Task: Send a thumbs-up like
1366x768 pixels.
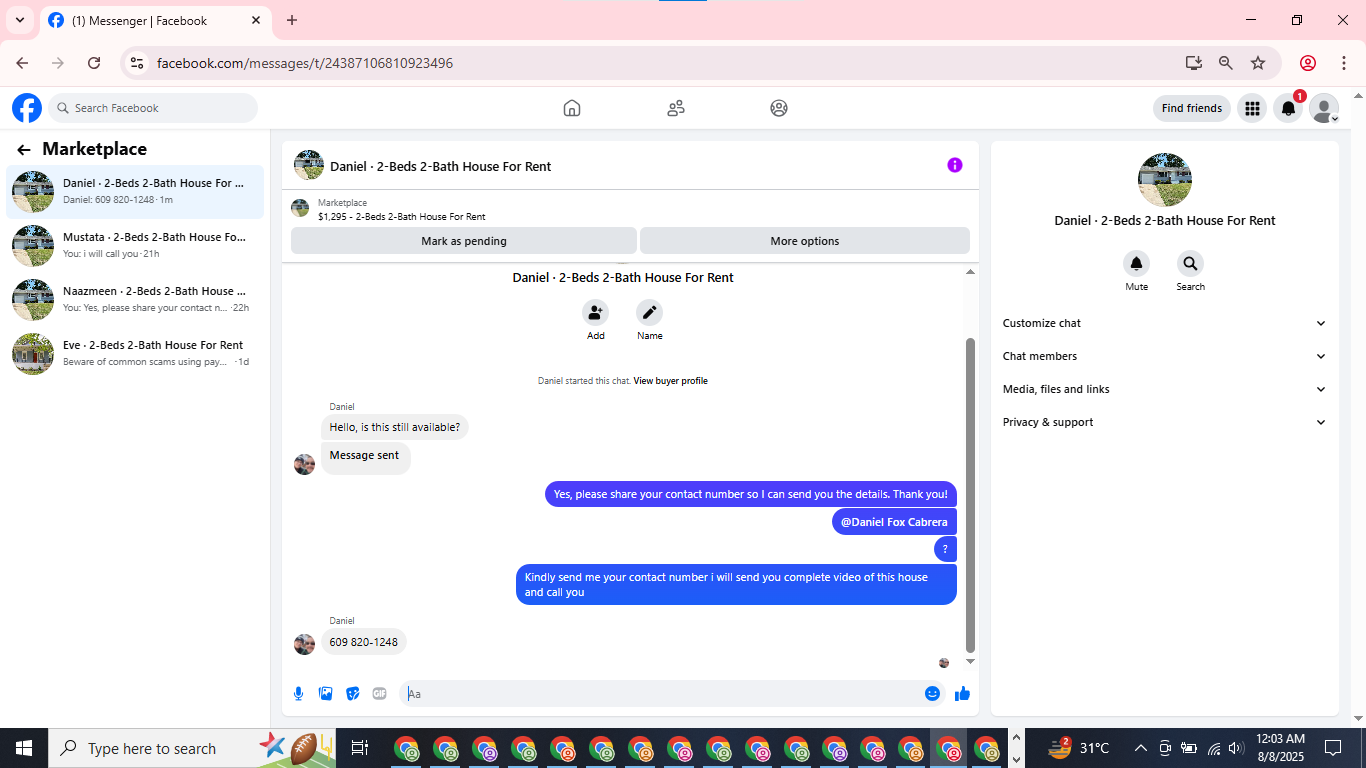Action: (962, 693)
